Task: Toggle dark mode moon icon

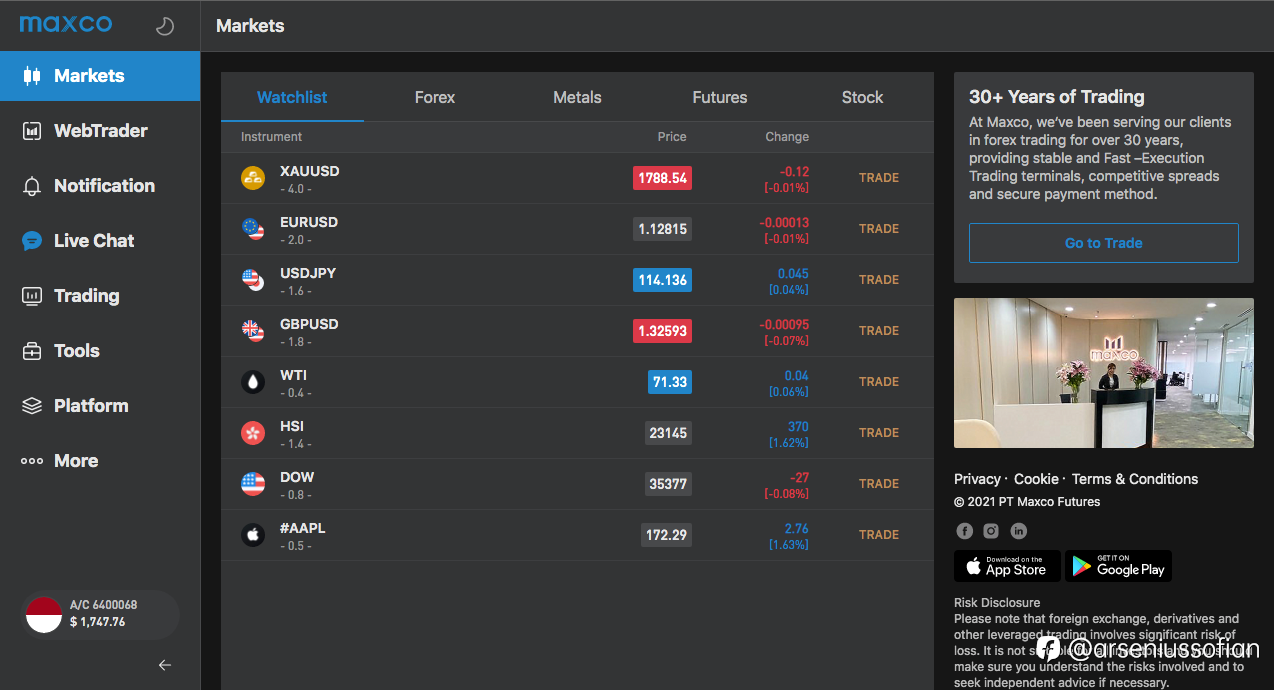Action: (165, 27)
